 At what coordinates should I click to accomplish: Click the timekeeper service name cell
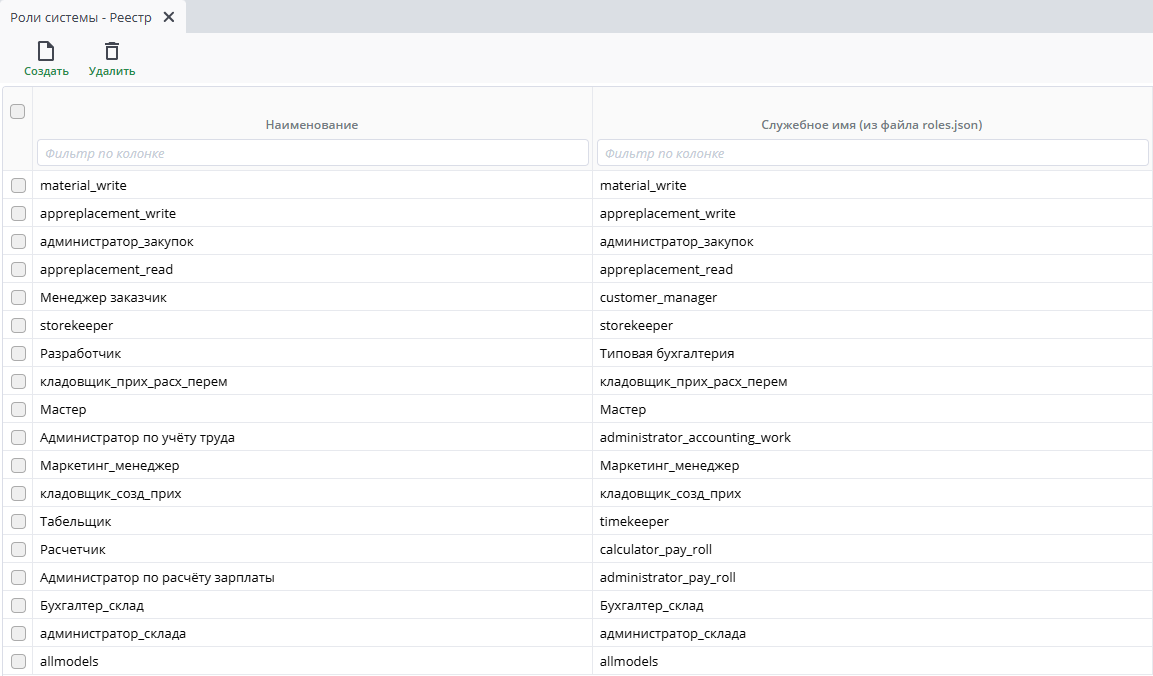coord(634,522)
